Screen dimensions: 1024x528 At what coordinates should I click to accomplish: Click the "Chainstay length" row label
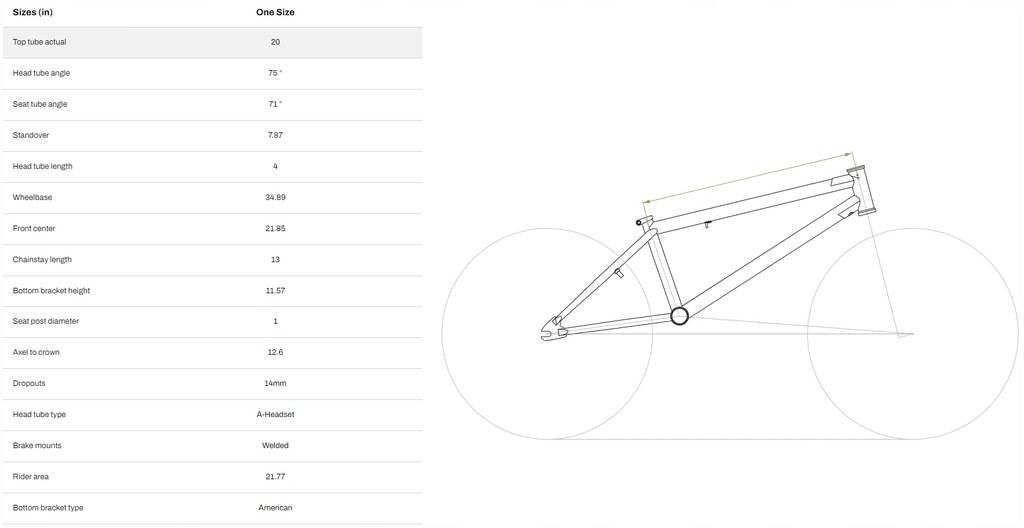coord(42,259)
